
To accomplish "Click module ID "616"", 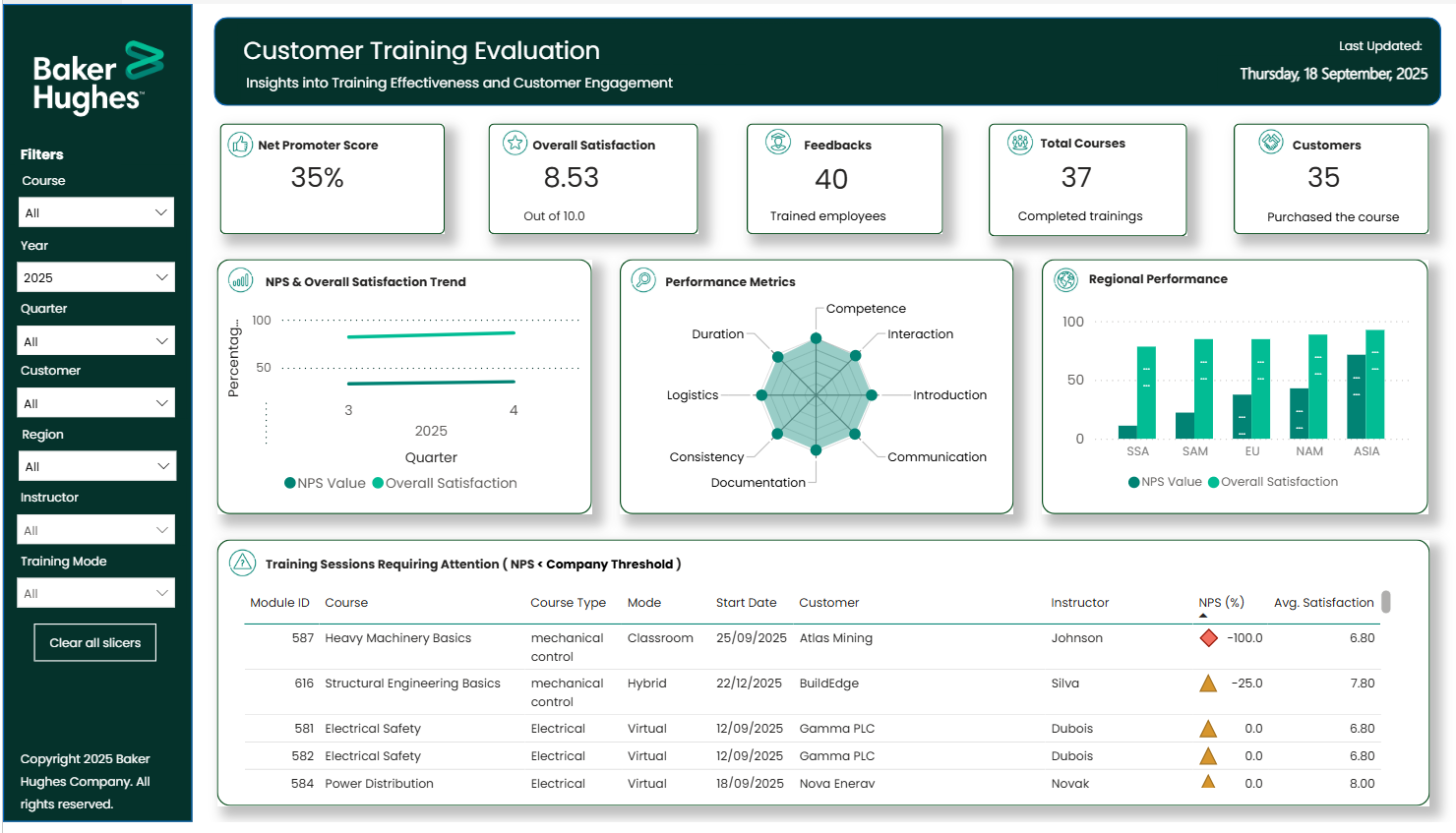I will [x=304, y=684].
